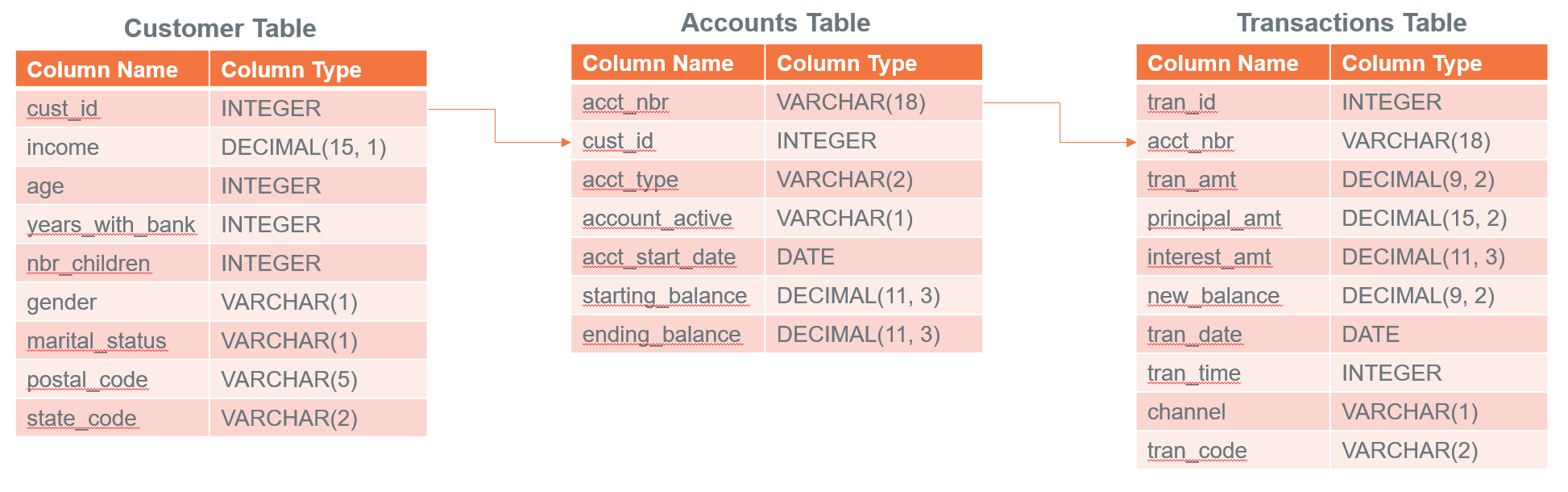
Task: Click the income column name cell
Action: (63, 148)
